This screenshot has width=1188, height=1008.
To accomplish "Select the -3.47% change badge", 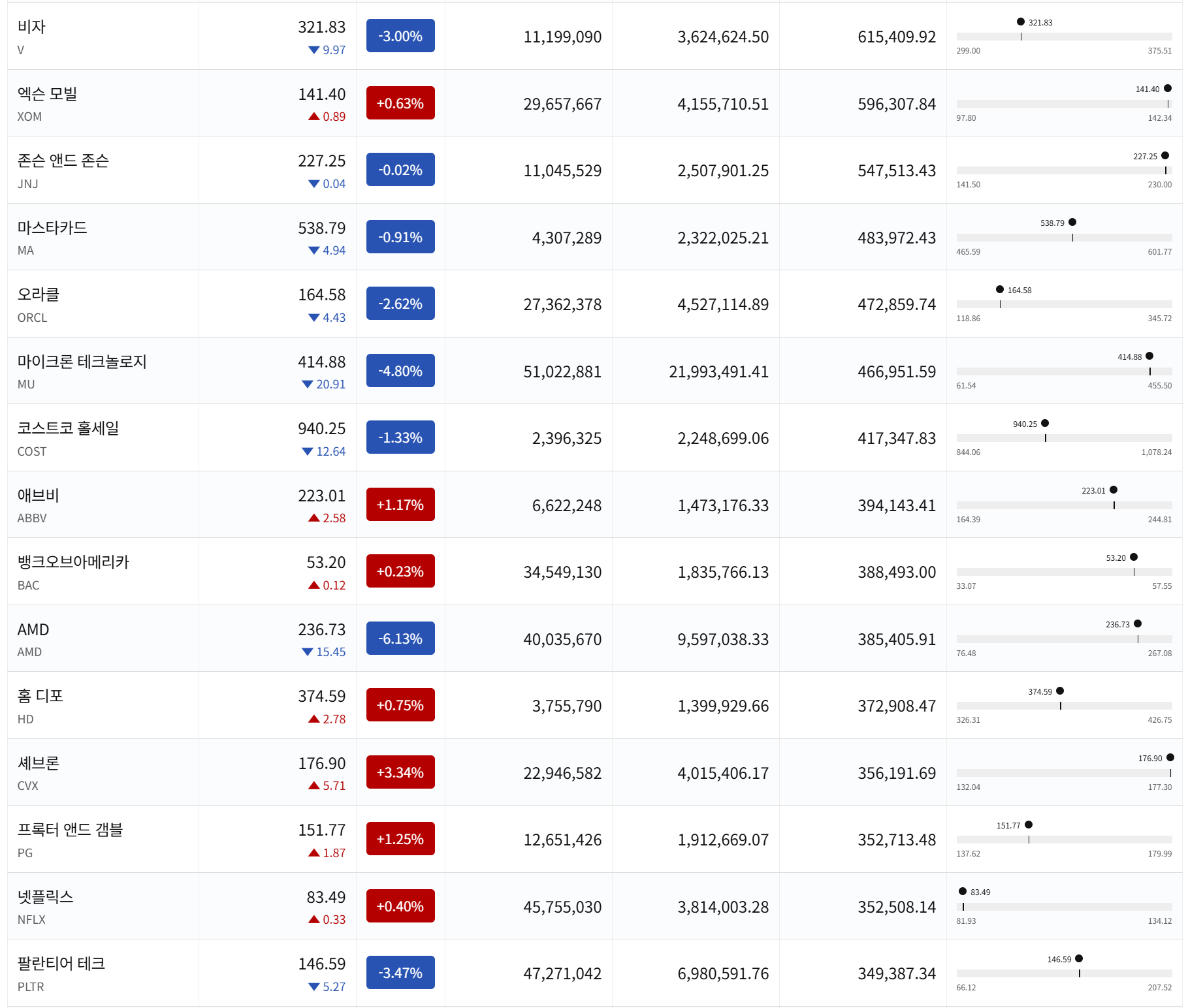I will pos(400,973).
